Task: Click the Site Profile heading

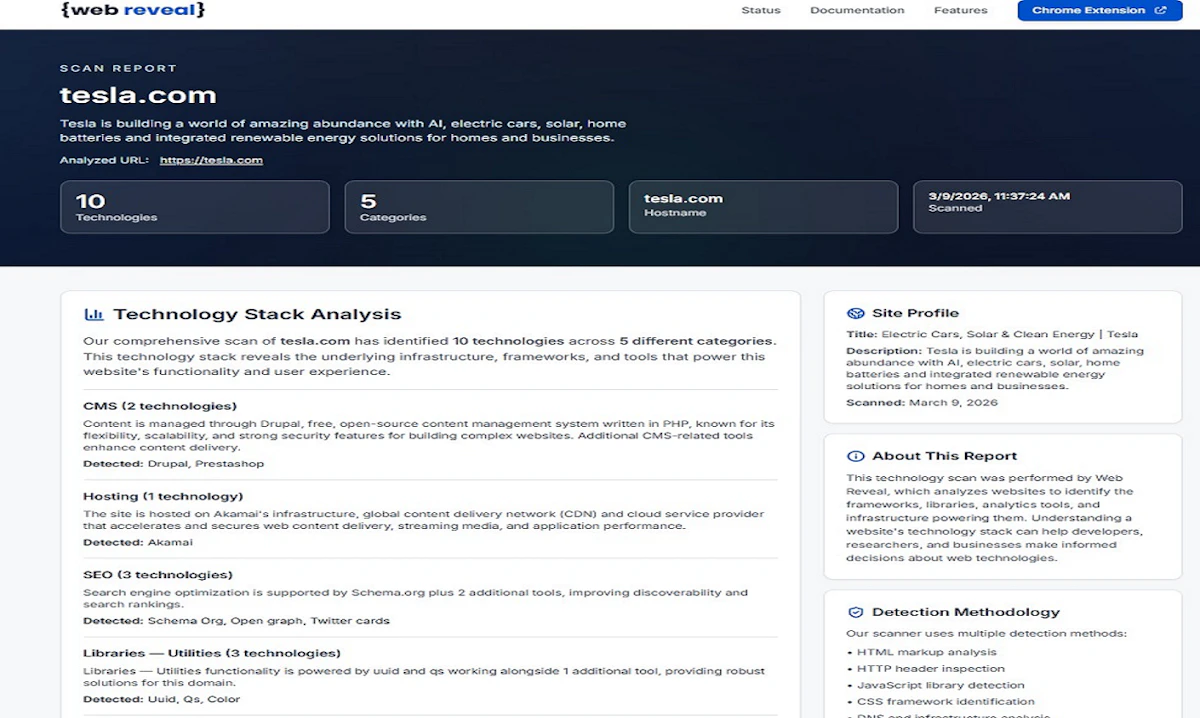Action: point(915,313)
